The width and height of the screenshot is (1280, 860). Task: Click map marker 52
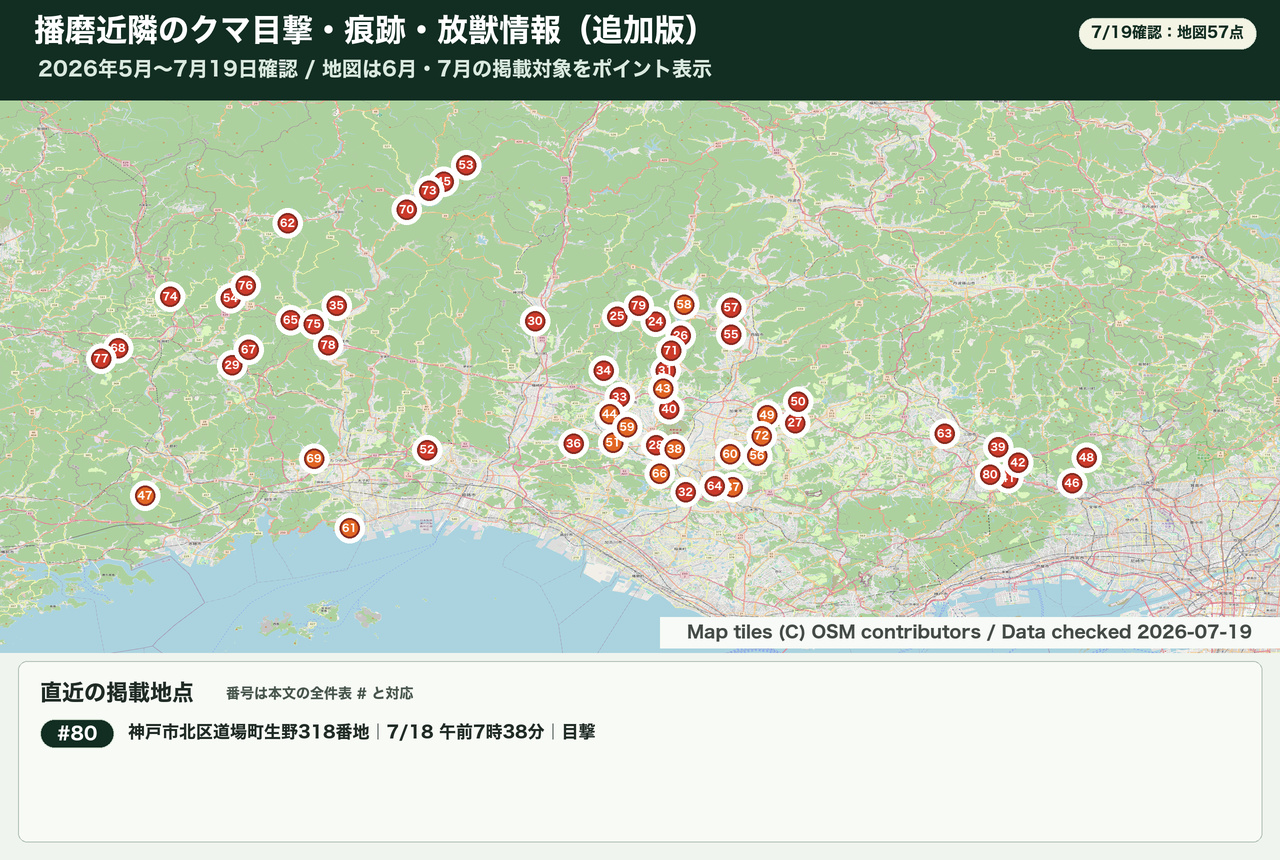[427, 450]
